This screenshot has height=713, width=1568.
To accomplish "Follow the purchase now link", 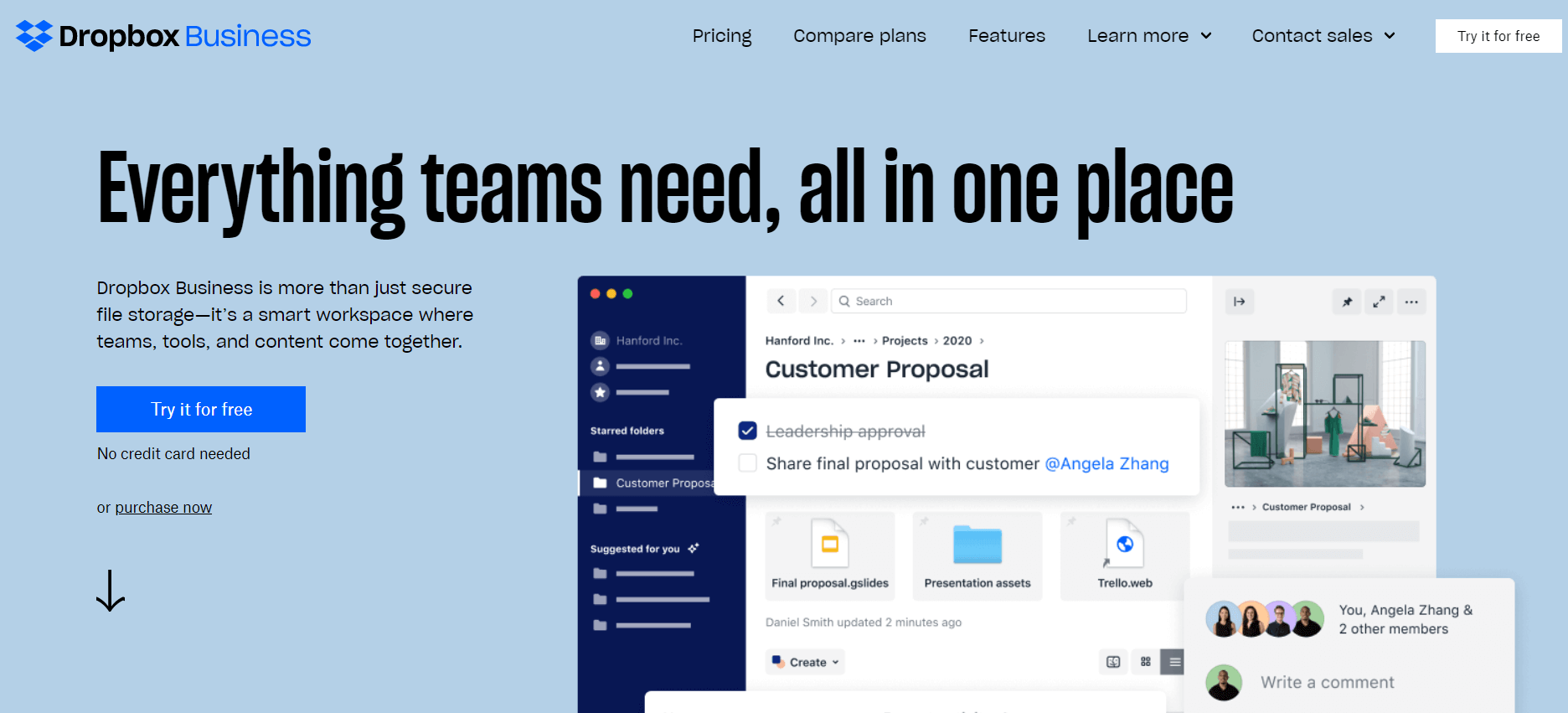I will coord(163,508).
